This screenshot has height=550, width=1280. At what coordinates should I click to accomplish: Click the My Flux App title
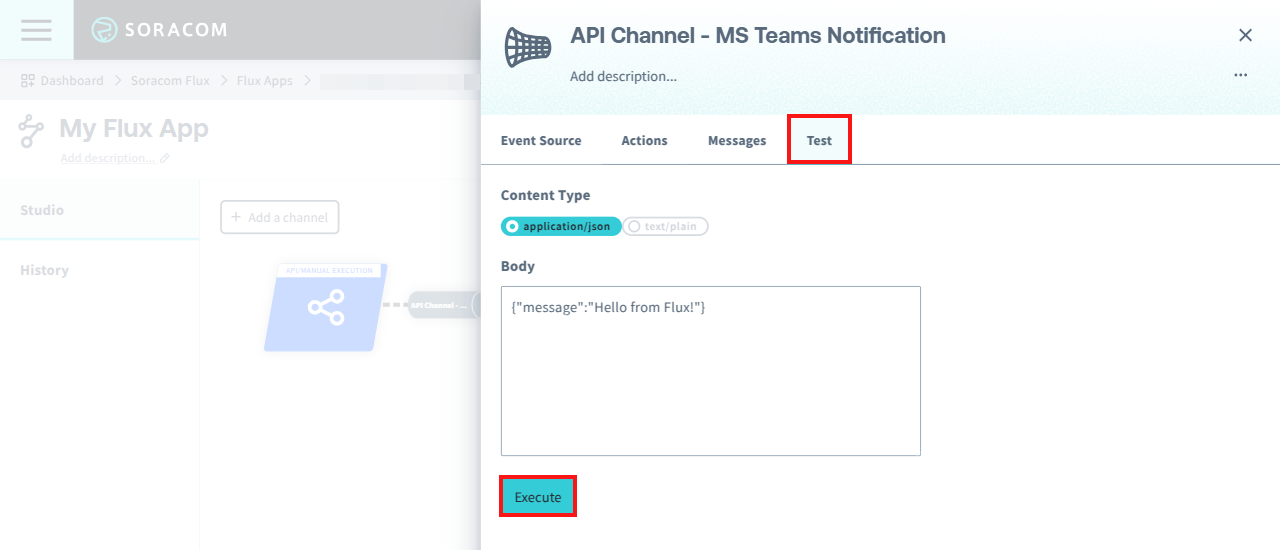(134, 129)
